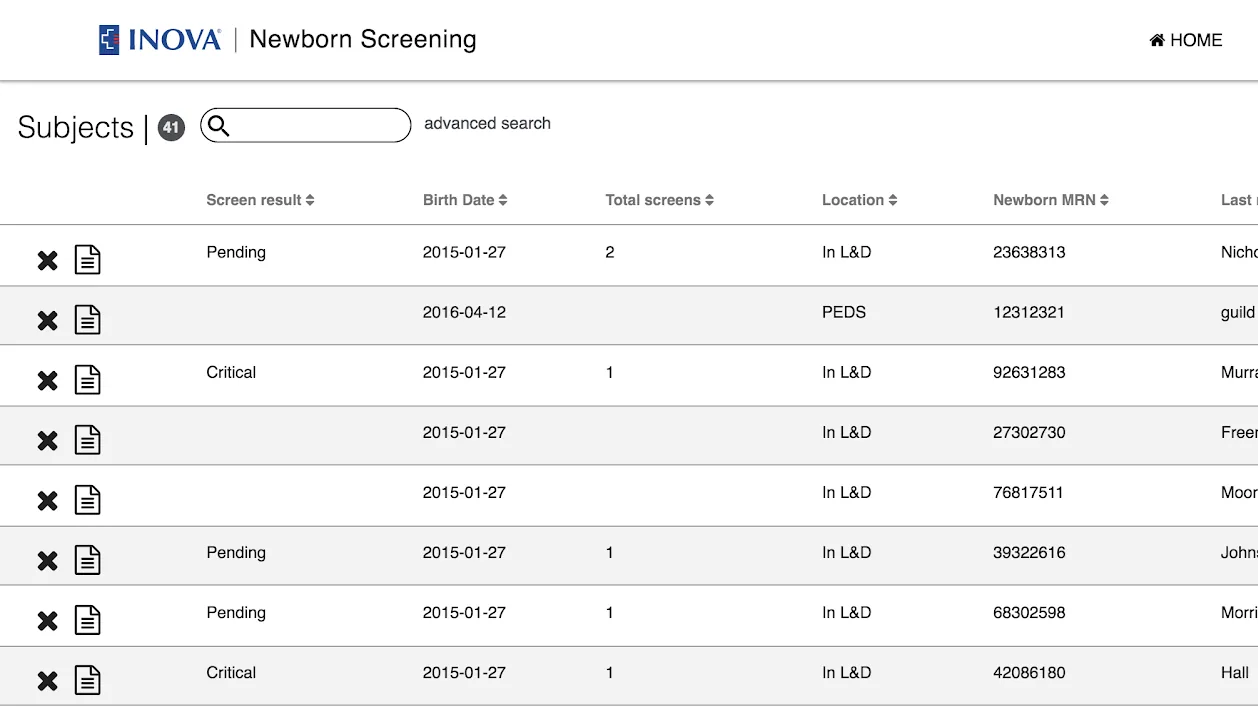This screenshot has width=1258, height=707.
Task: Open document for MRN 68302598
Action: pyautogui.click(x=88, y=620)
